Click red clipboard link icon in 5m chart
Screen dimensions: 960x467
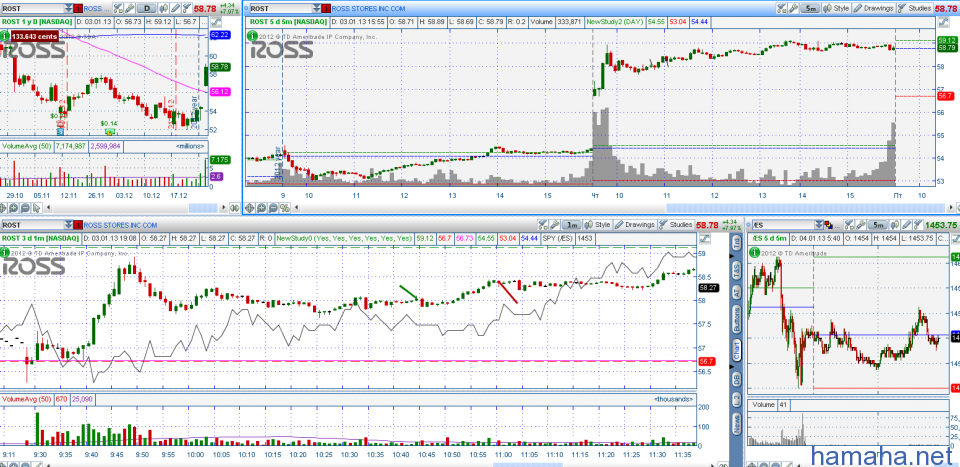coord(326,9)
